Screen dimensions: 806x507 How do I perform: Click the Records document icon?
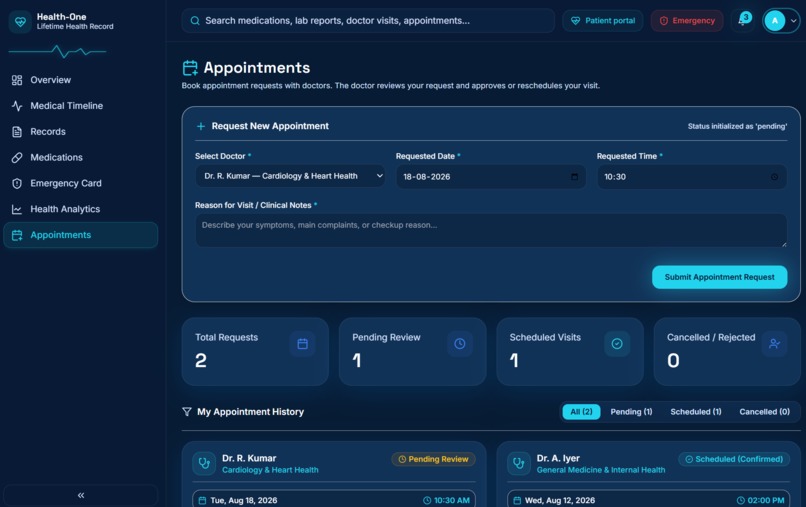pyautogui.click(x=17, y=132)
